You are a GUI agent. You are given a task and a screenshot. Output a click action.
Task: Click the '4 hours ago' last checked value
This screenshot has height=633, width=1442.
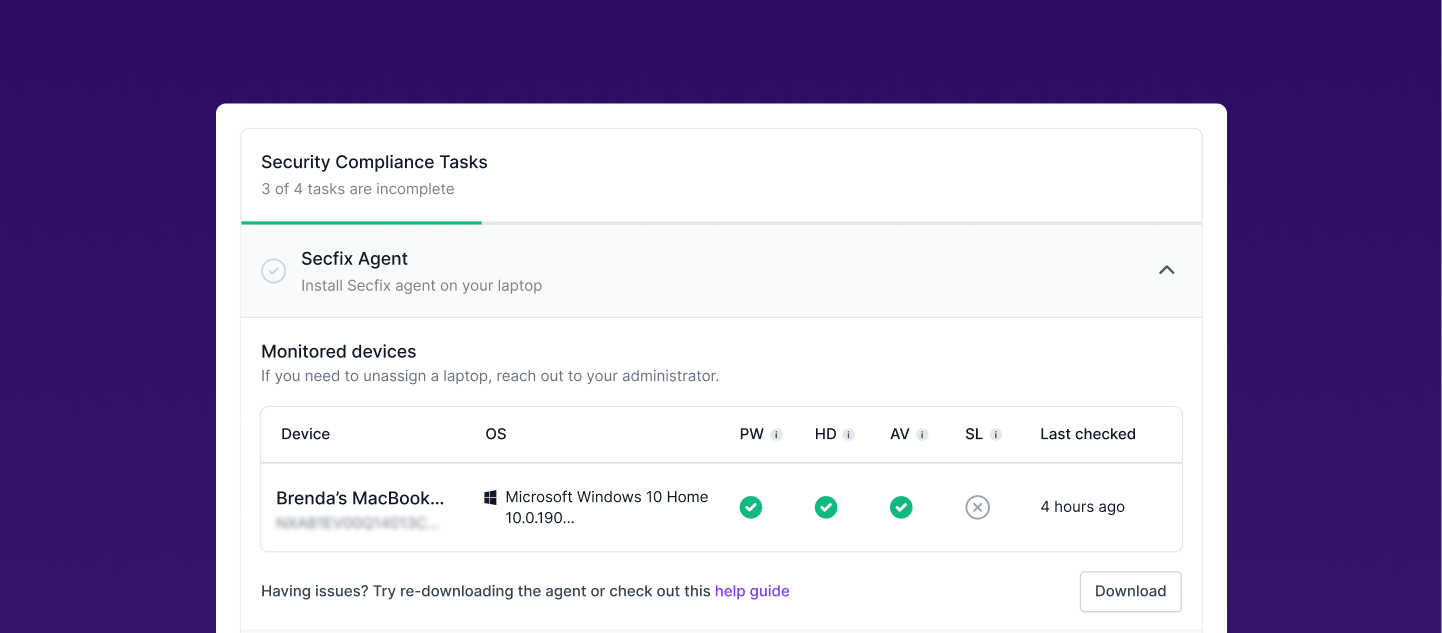pos(1082,507)
